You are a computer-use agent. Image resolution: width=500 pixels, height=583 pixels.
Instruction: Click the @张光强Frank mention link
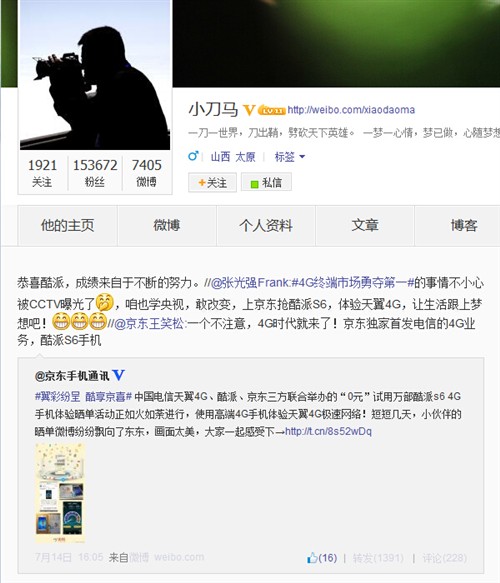[251, 283]
